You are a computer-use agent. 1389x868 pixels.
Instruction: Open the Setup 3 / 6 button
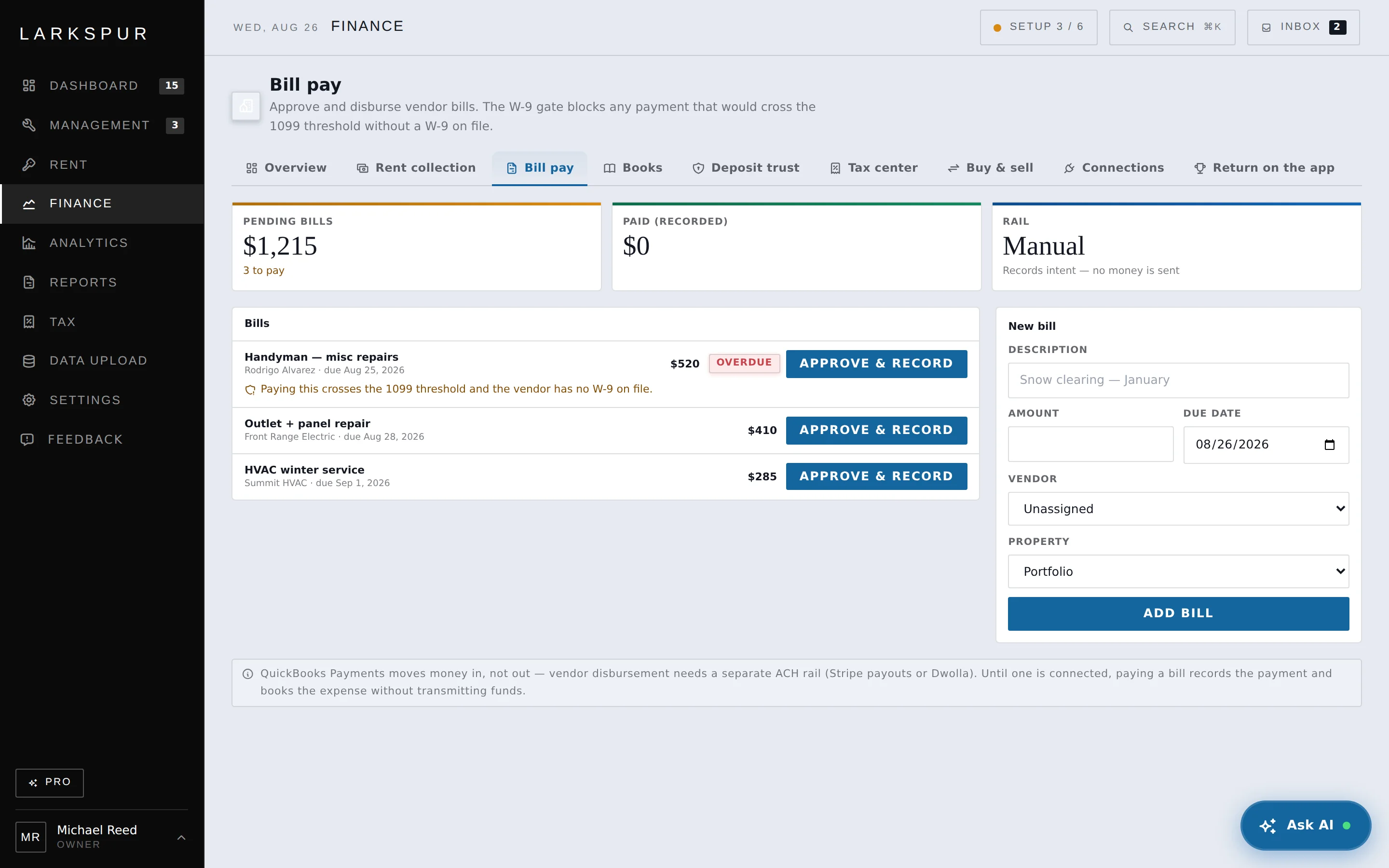click(x=1038, y=27)
